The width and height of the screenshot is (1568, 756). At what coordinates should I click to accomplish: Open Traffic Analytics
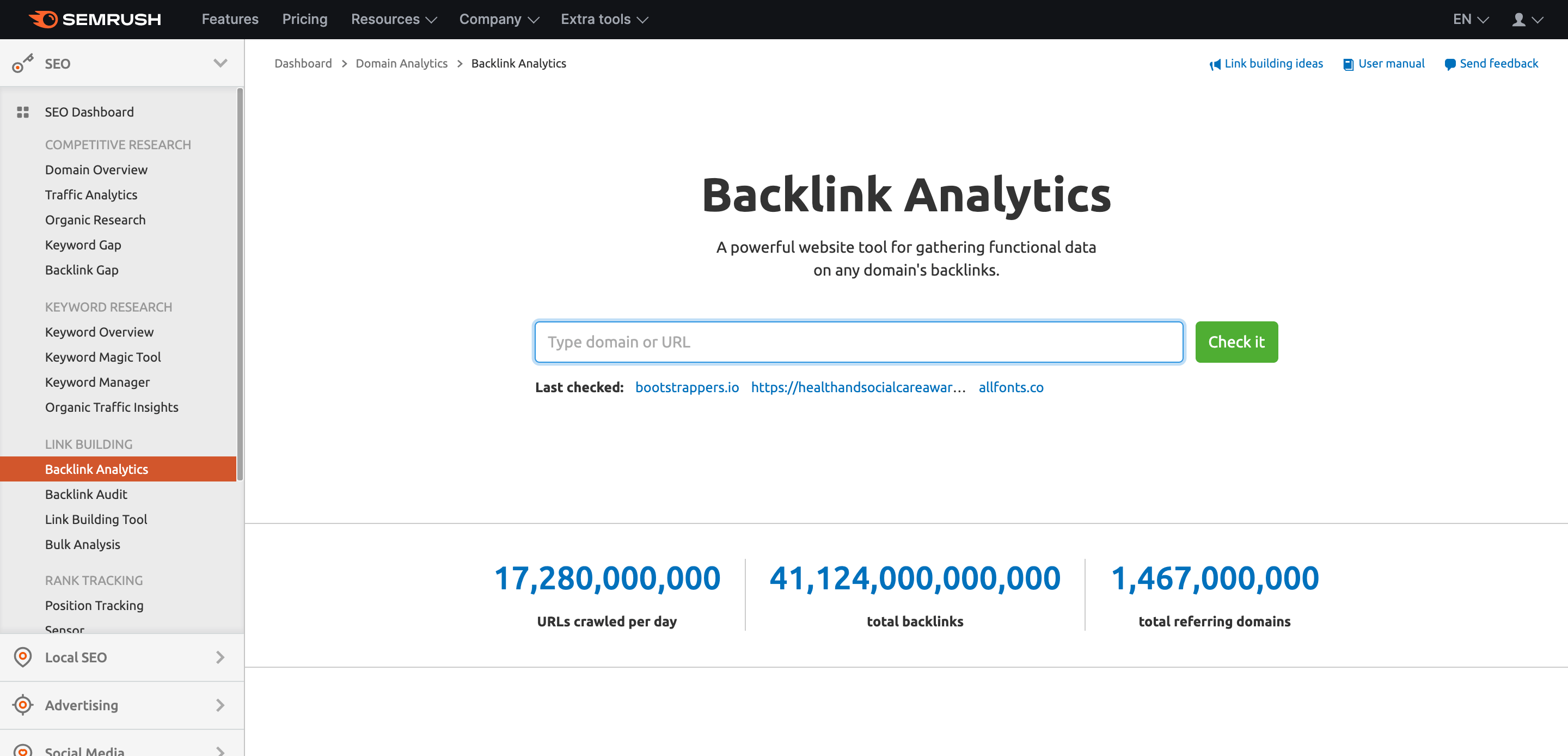coord(91,195)
